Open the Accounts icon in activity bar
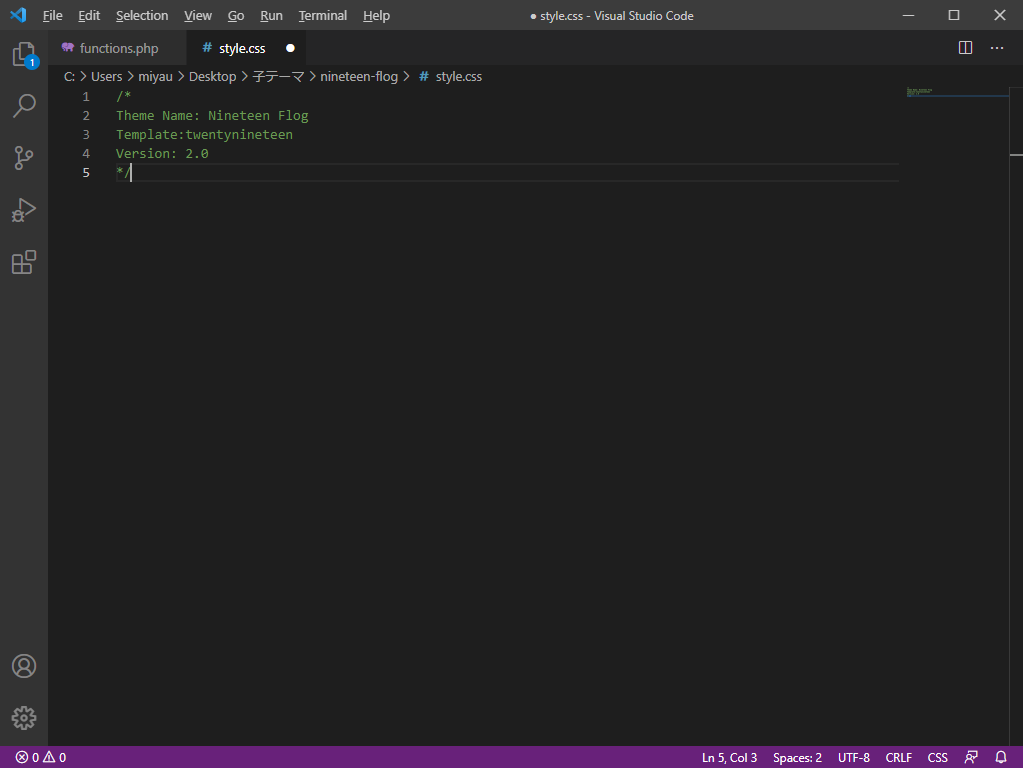 point(24,666)
